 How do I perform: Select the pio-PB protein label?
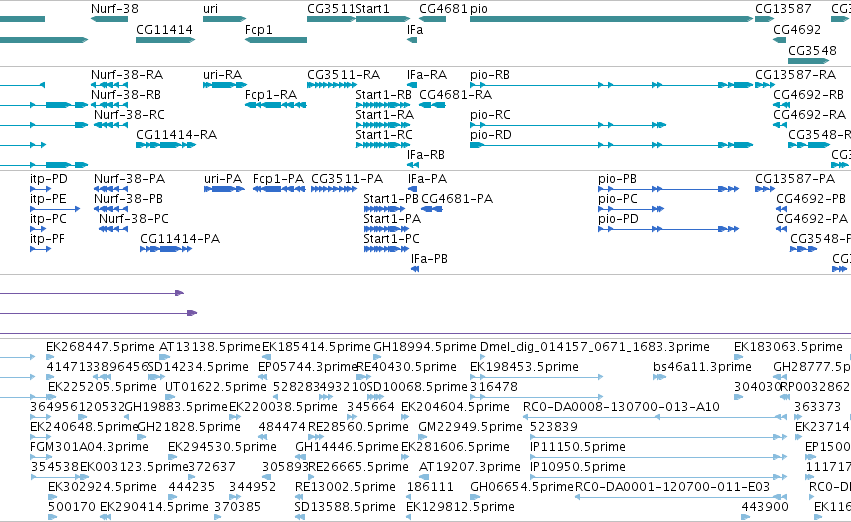(617, 179)
